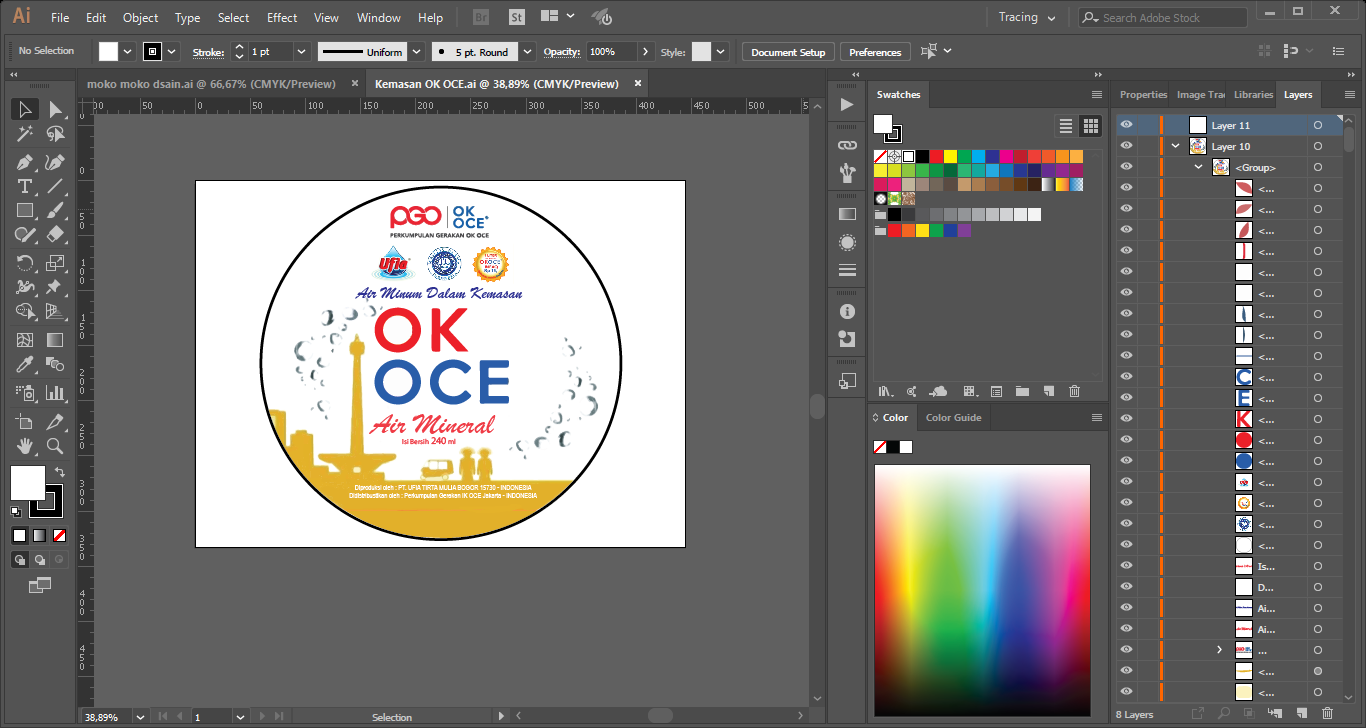This screenshot has height=728, width=1366.
Task: Click the New Swatch icon
Action: [1048, 391]
